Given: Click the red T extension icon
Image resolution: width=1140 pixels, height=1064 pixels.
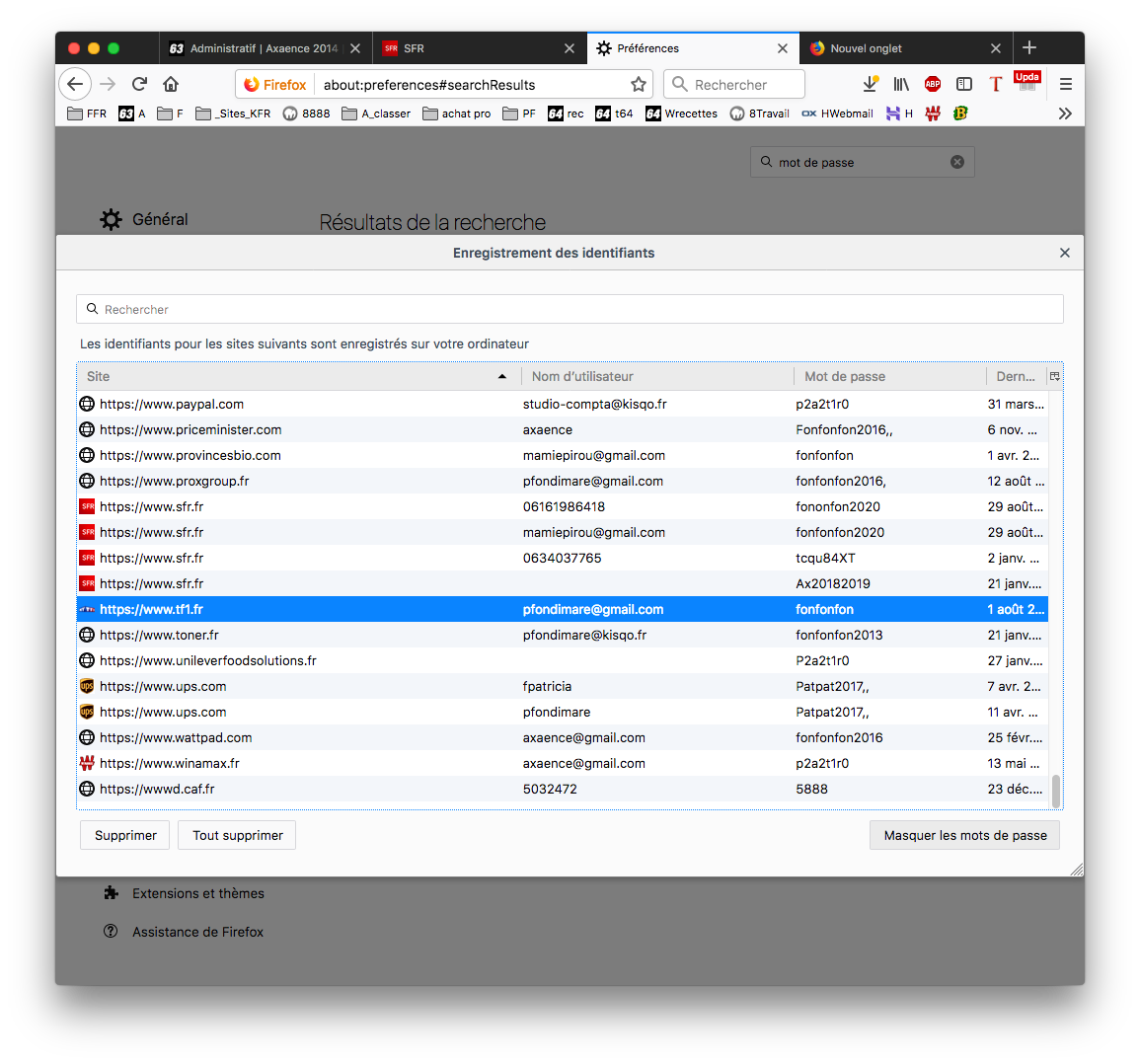Looking at the screenshot, I should (x=995, y=84).
